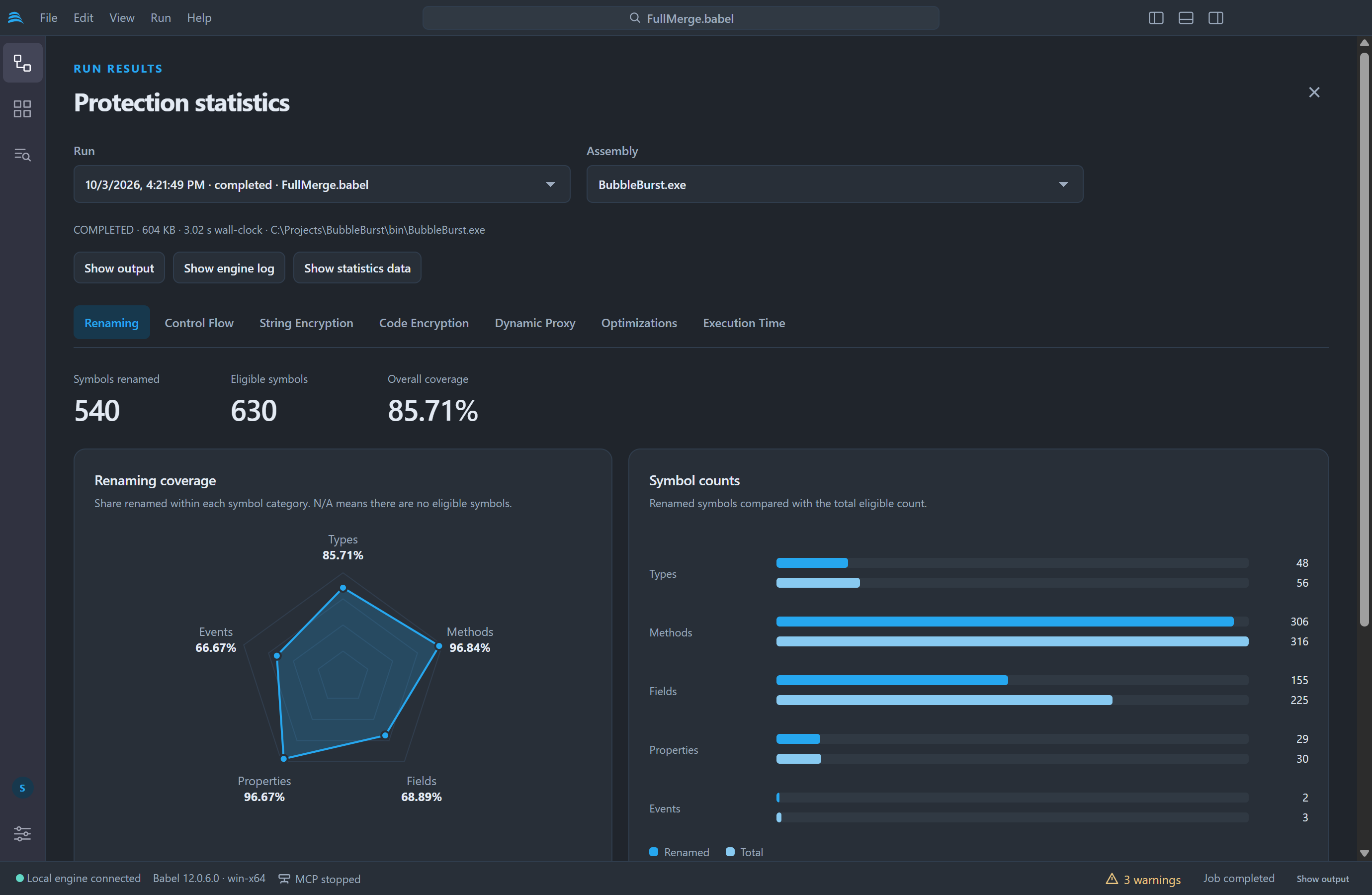Open the File menu
The image size is (1372, 895).
pos(48,18)
